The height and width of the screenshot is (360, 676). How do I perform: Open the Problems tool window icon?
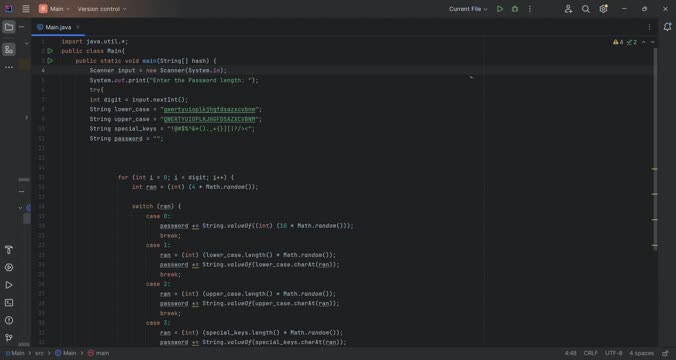coord(9,320)
